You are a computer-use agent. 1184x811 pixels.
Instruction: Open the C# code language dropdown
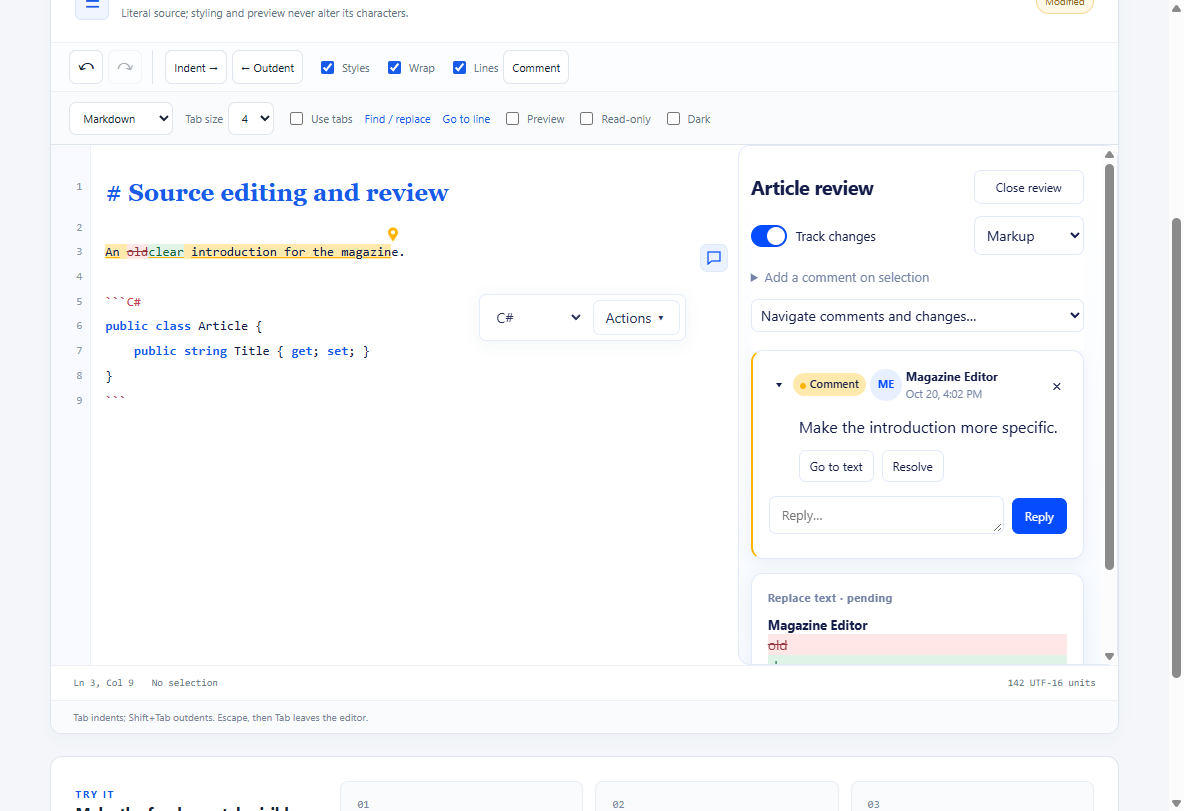click(538, 318)
